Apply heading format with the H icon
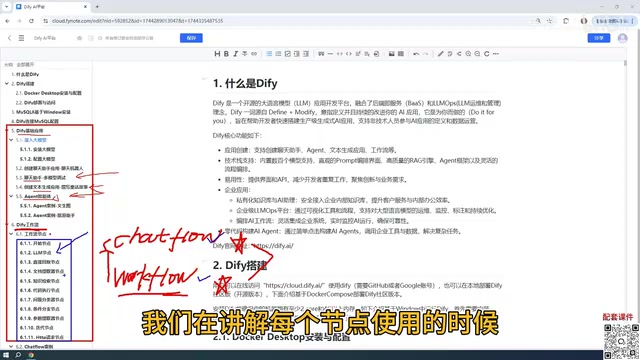 coord(217,54)
